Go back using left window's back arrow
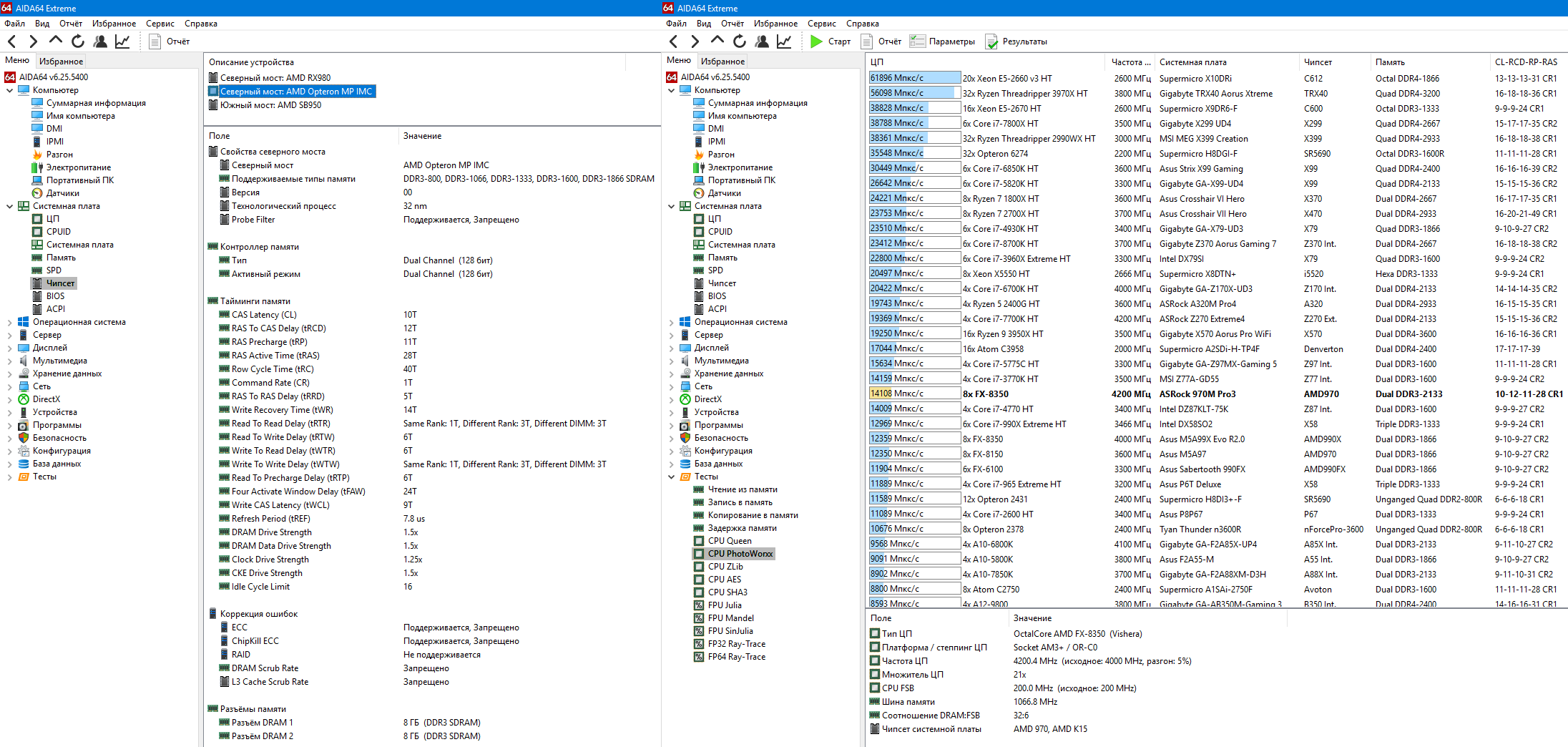1568x747 pixels. point(12,41)
